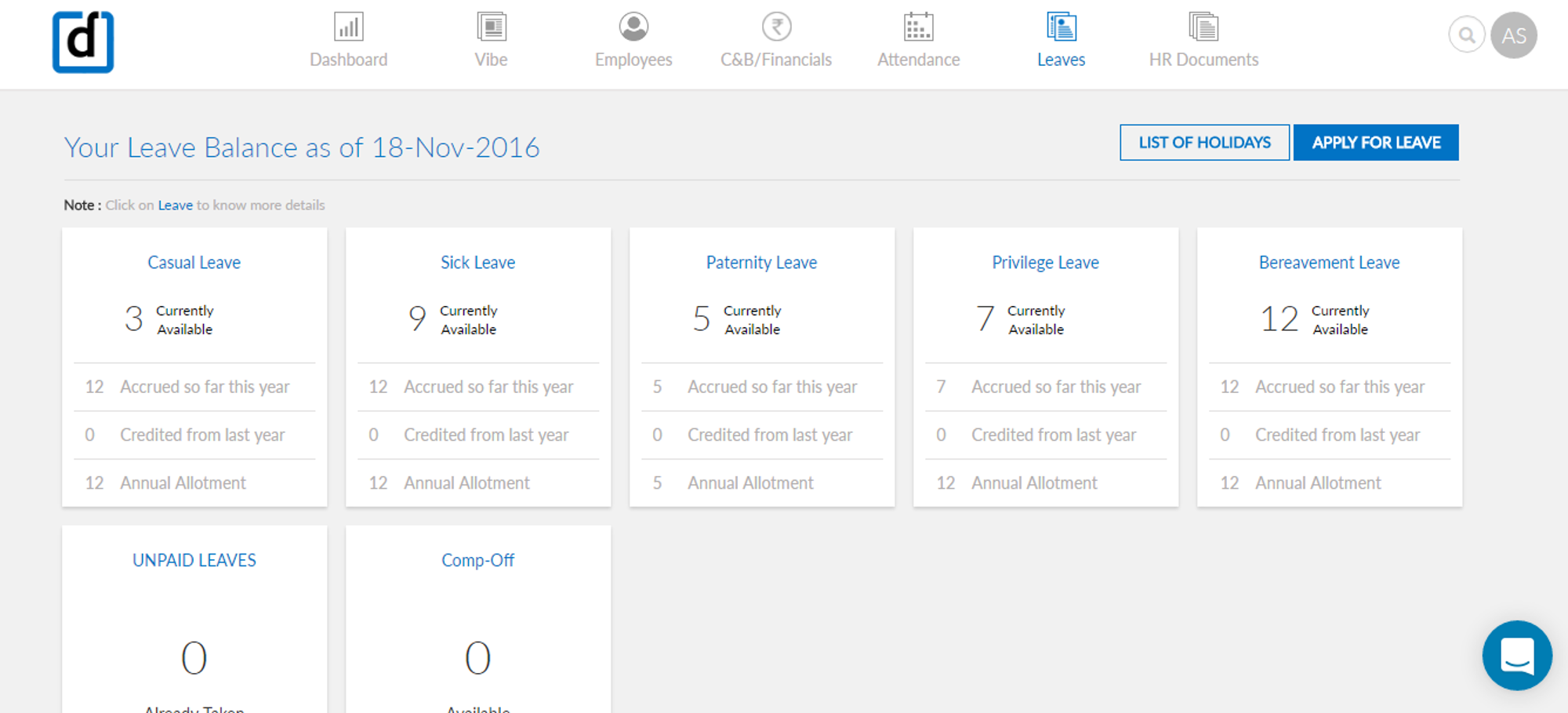View Bereavement Leave details
This screenshot has width=1568, height=713.
[x=1329, y=262]
